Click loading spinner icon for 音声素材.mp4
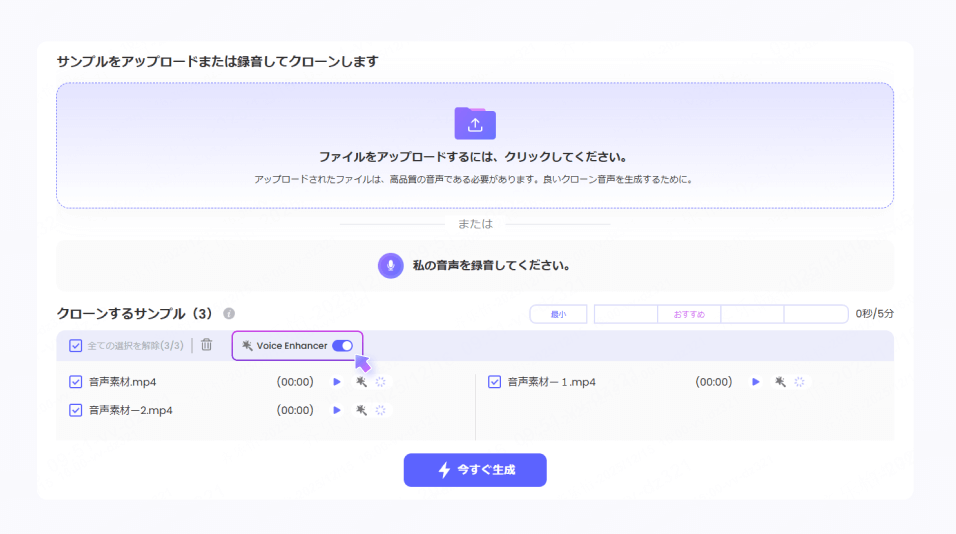 coord(380,382)
